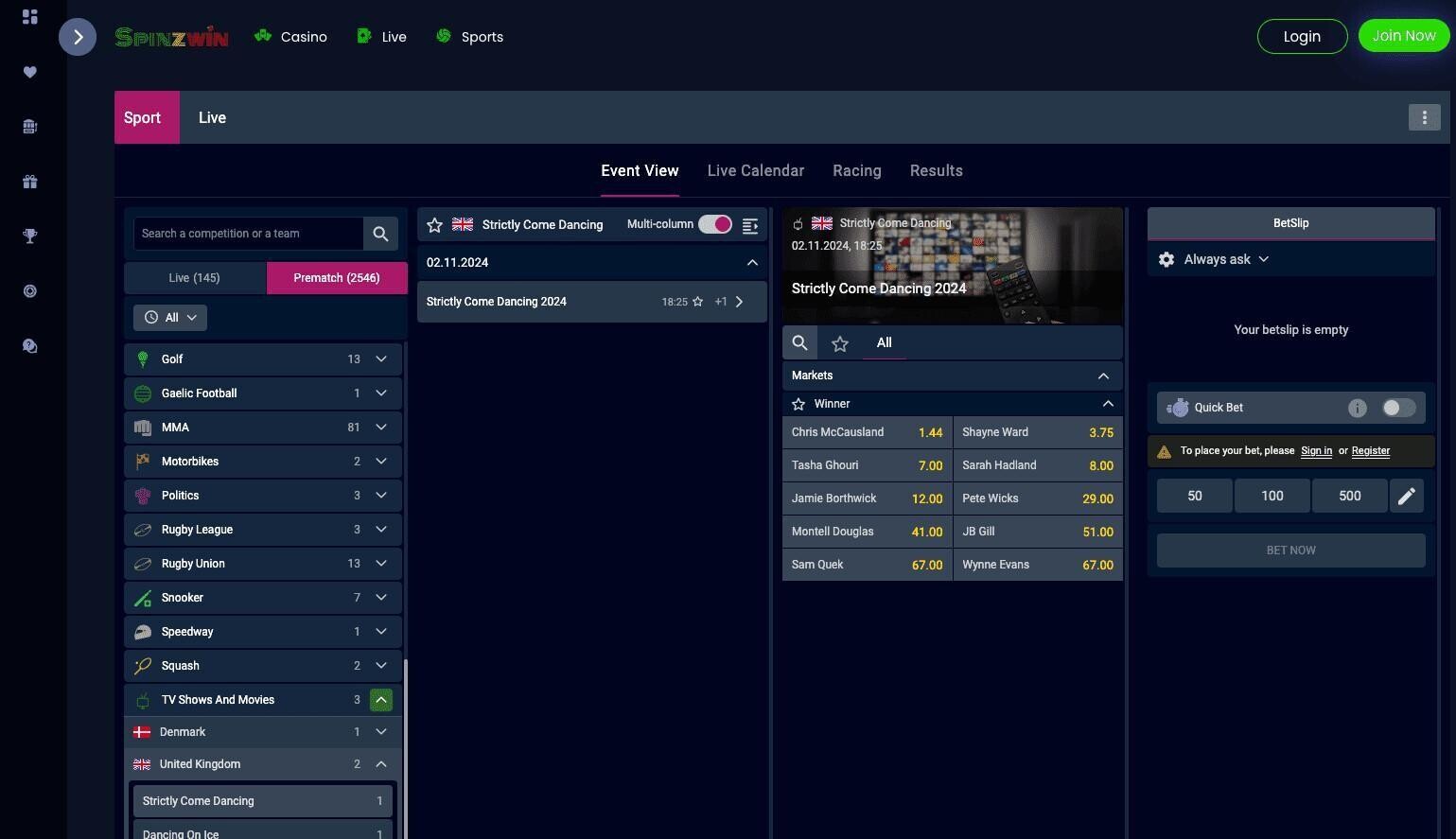This screenshot has width=1456, height=839.
Task: Open the three-dot options menu
Action: 1424,117
